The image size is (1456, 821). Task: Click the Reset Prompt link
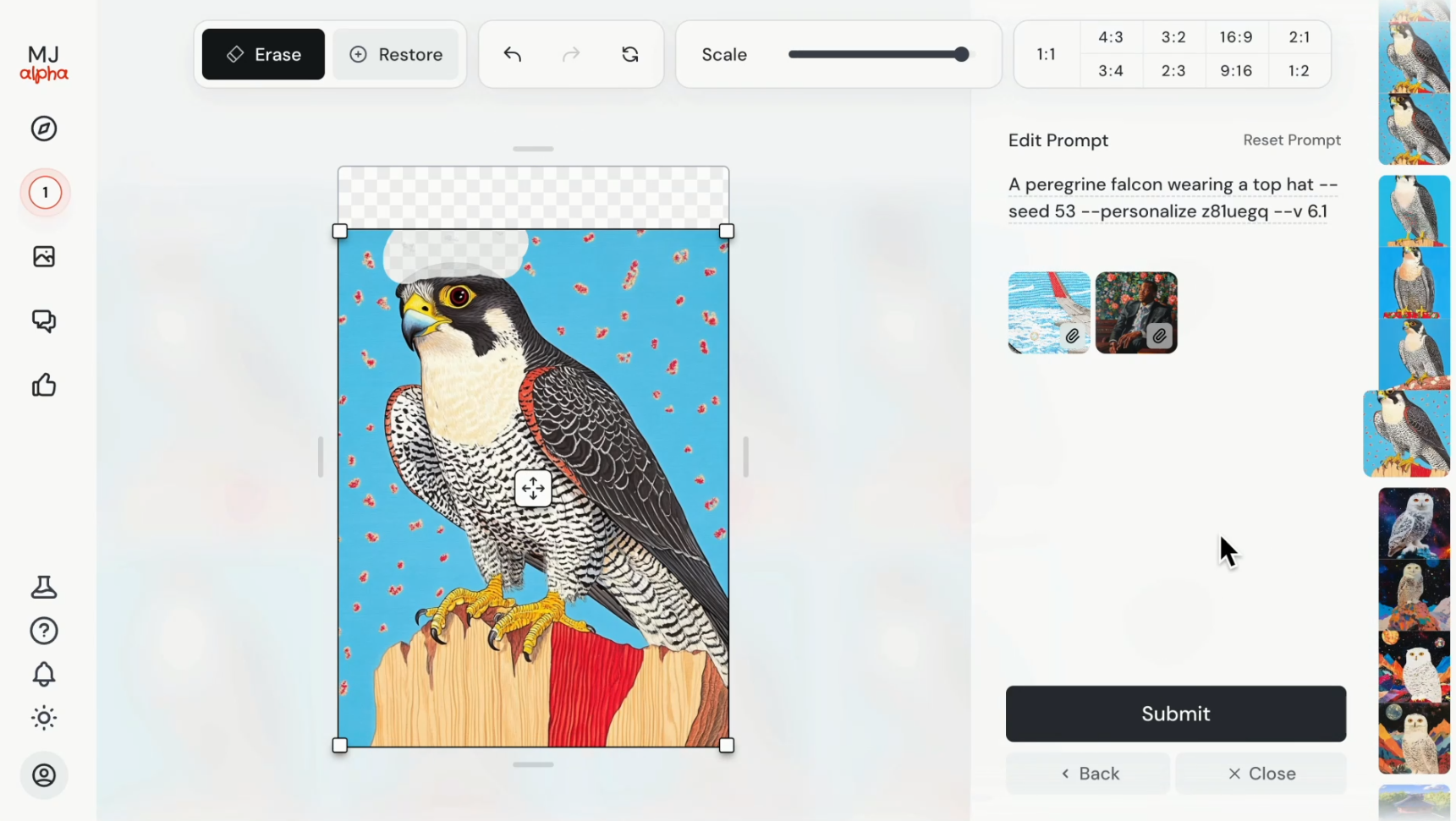pos(1292,140)
